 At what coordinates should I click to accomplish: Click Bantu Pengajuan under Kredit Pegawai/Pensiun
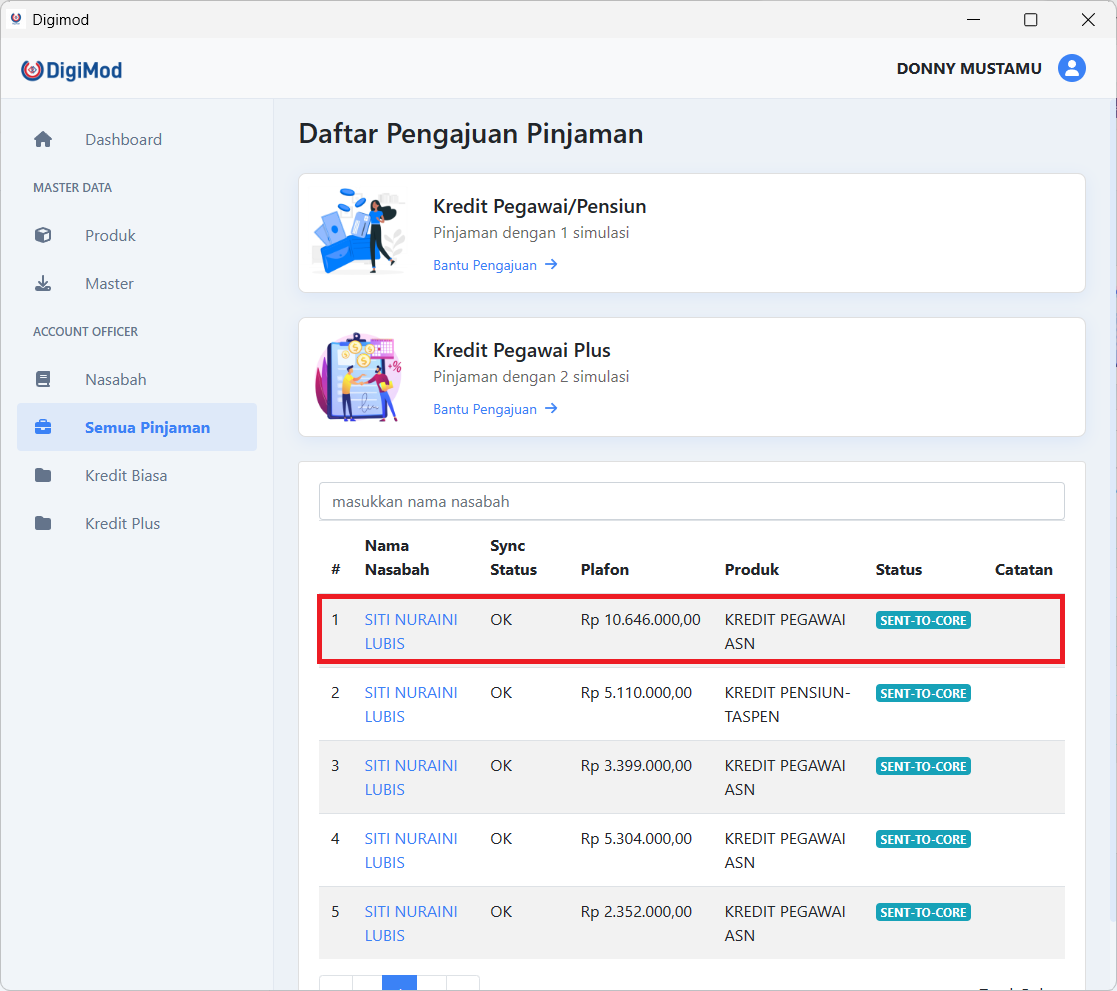[495, 265]
